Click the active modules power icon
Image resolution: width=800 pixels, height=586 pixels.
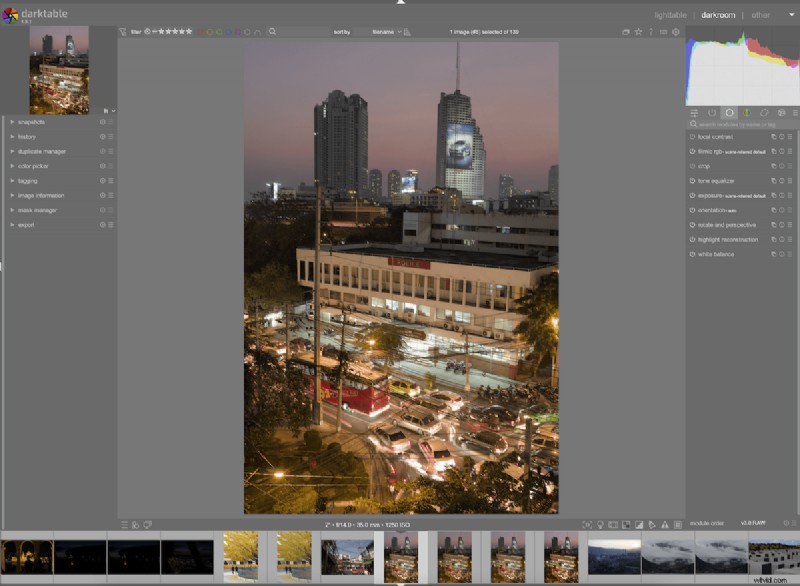(x=713, y=113)
